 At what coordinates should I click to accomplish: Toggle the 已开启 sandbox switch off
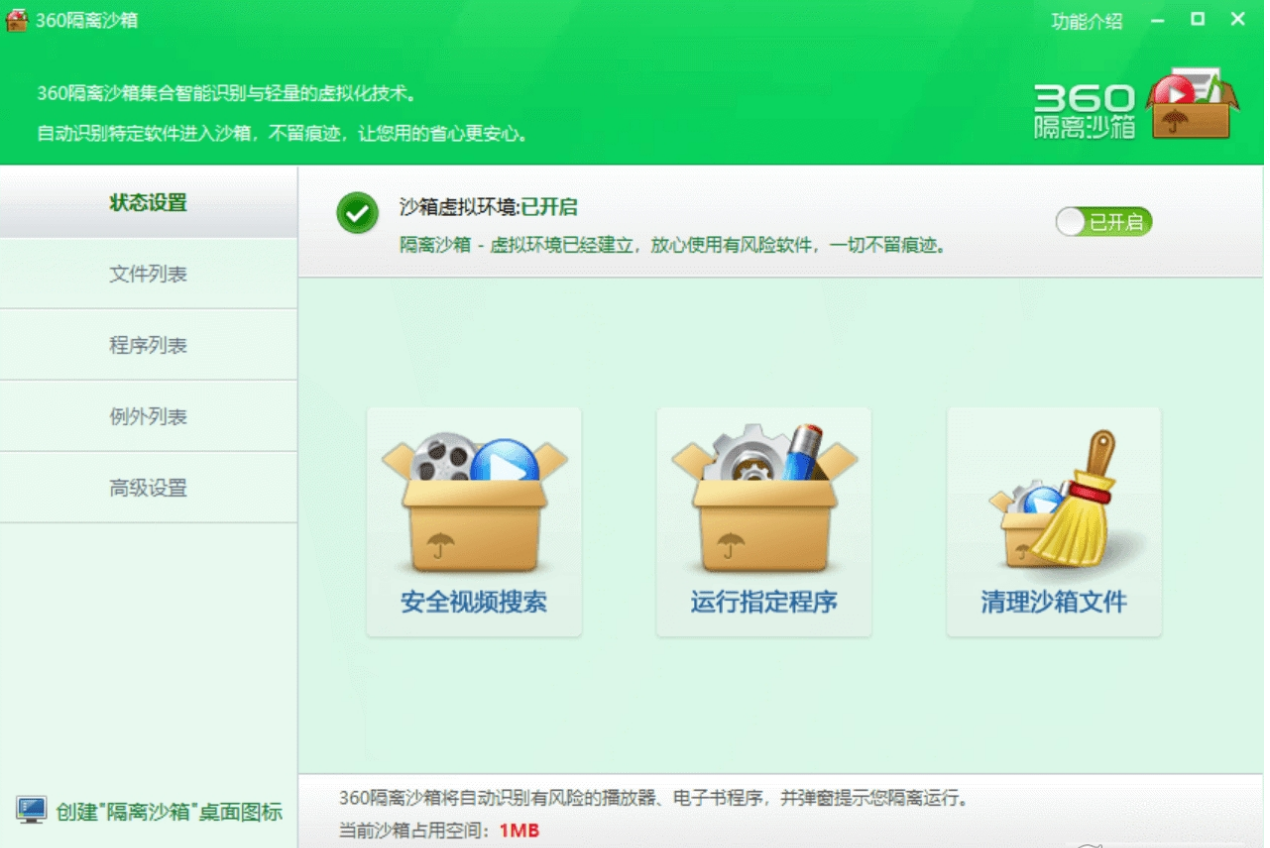point(1101,221)
